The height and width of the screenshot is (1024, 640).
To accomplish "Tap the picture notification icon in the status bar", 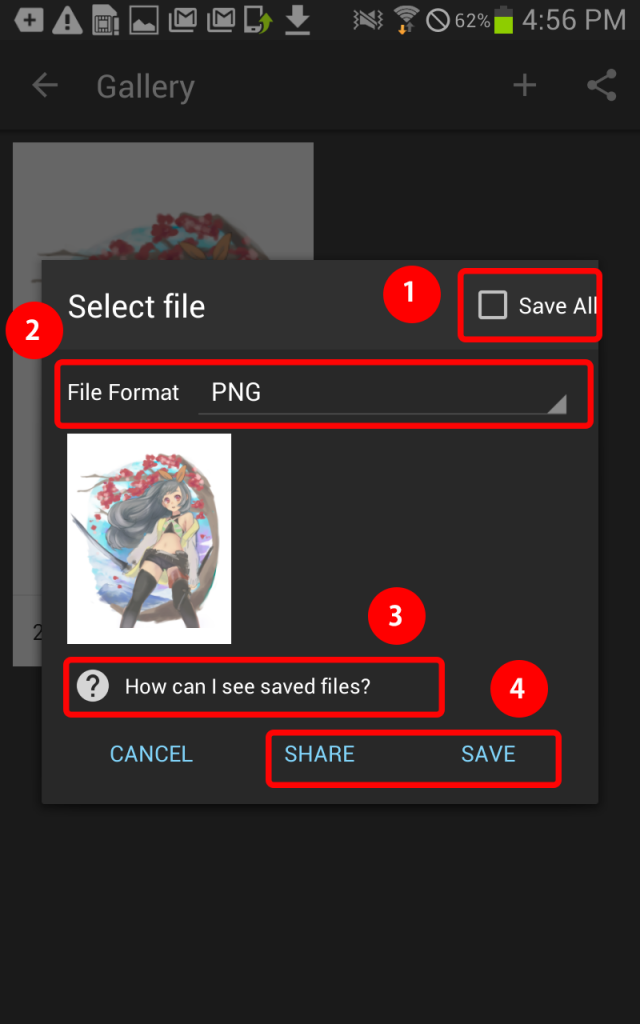I will point(144,21).
